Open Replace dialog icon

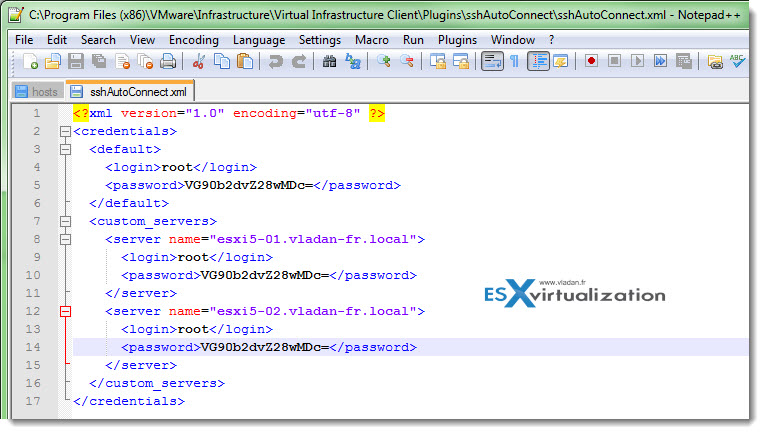(x=352, y=61)
